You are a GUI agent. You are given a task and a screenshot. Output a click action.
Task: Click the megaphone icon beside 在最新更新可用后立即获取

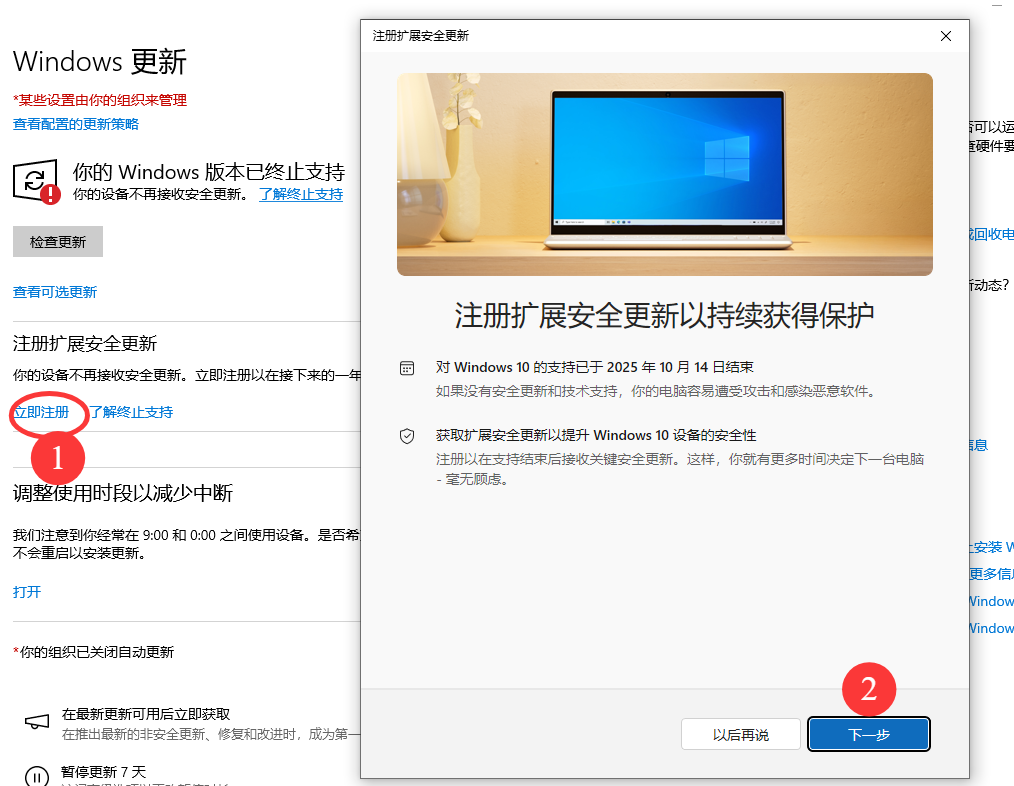(x=37, y=722)
